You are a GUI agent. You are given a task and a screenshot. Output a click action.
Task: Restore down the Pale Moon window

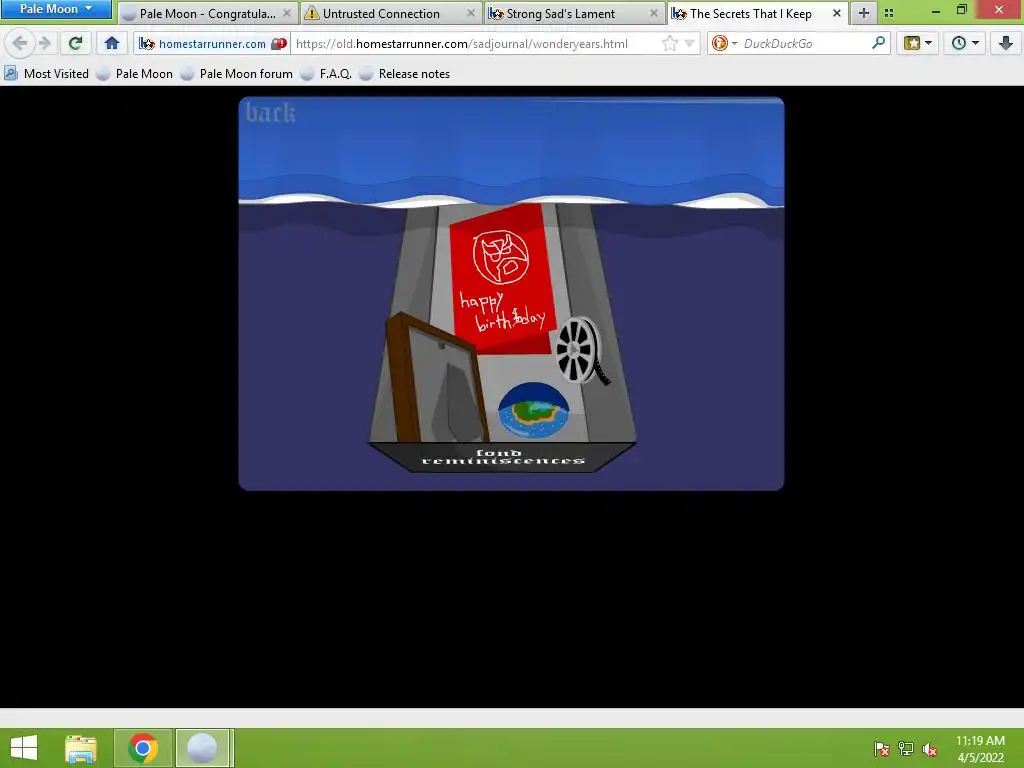tap(961, 10)
